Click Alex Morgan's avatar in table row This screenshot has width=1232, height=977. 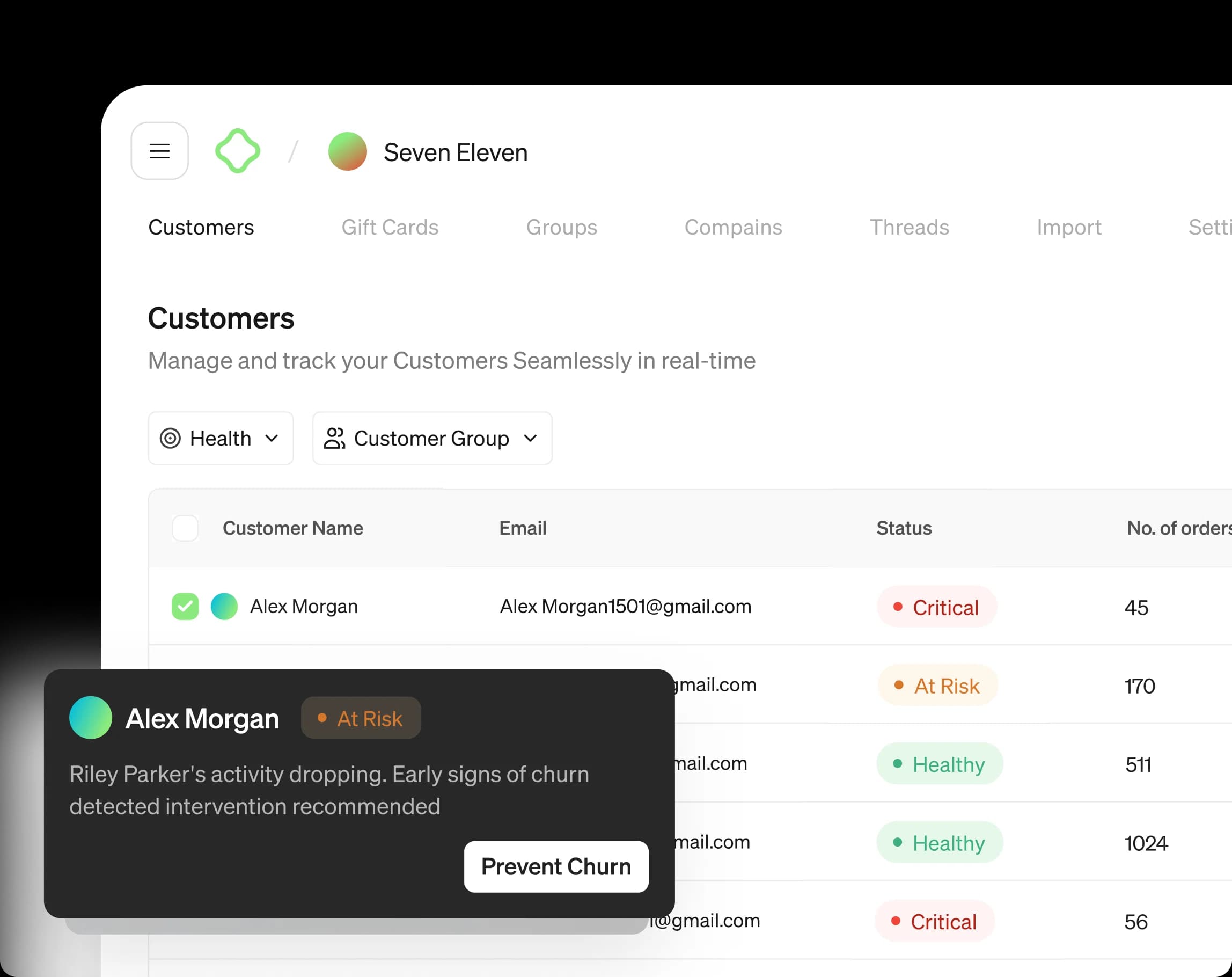[x=224, y=607]
